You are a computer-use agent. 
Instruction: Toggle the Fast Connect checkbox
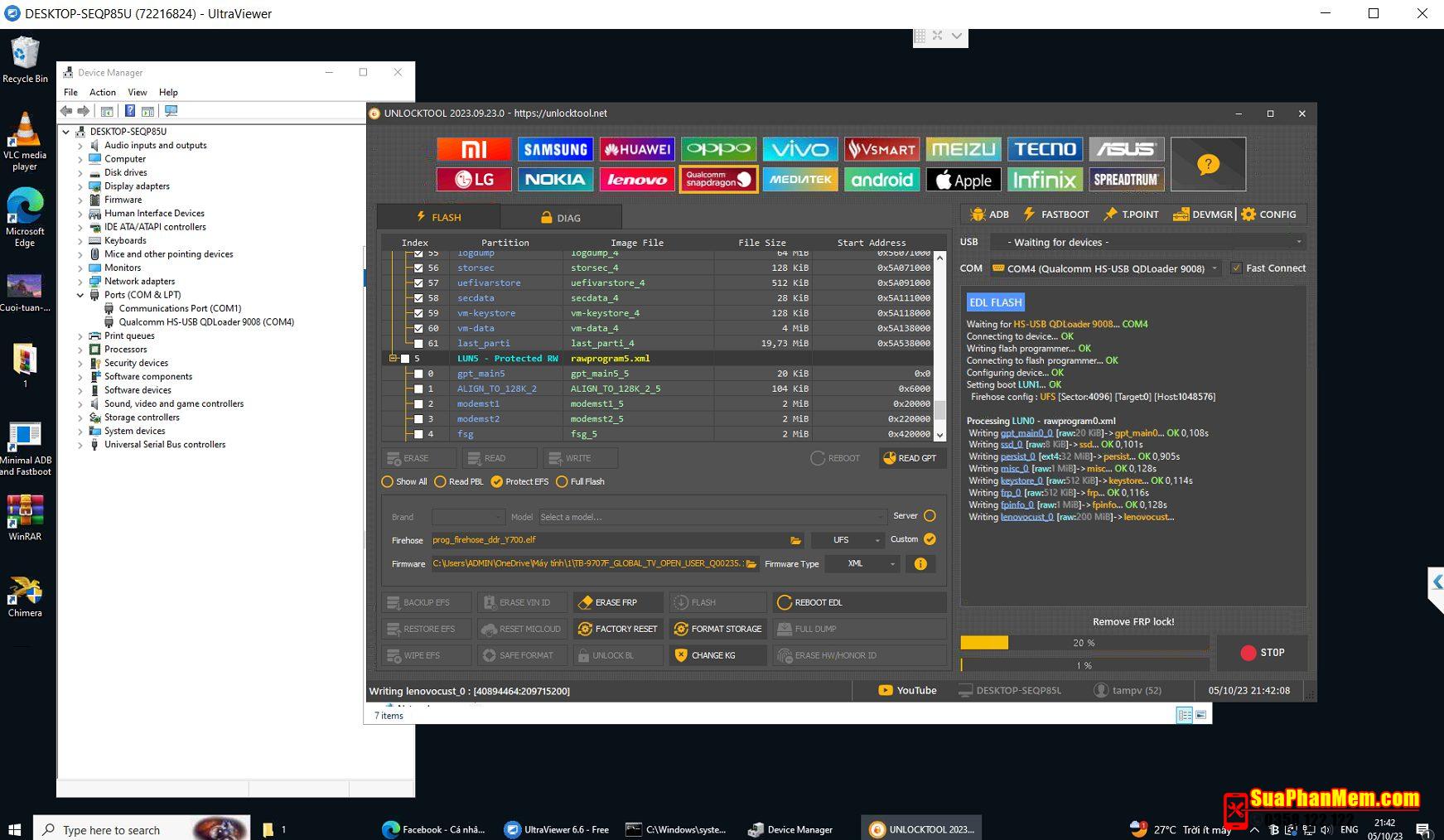click(1236, 268)
